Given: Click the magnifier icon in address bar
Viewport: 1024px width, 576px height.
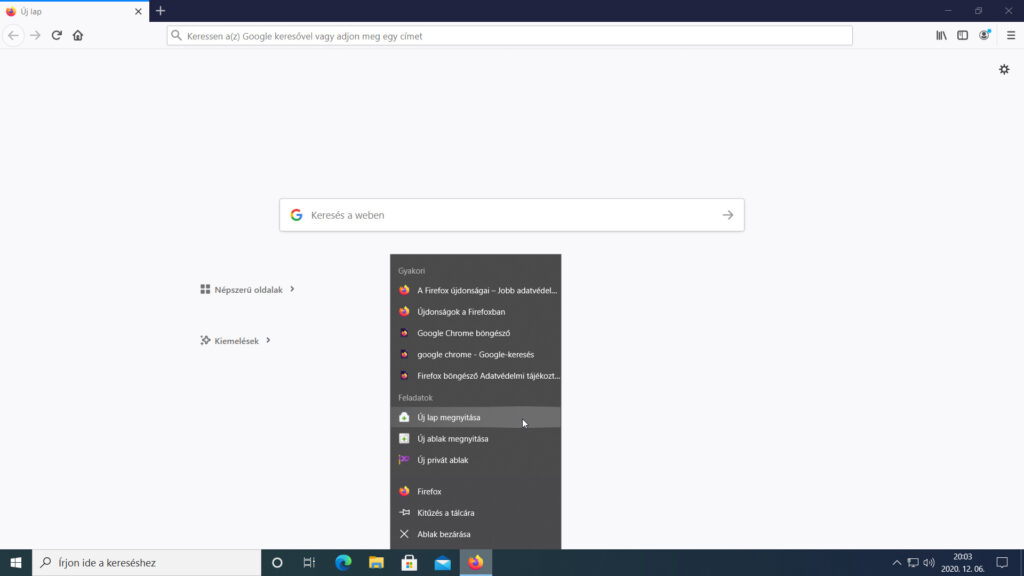Looking at the screenshot, I should pos(176,35).
